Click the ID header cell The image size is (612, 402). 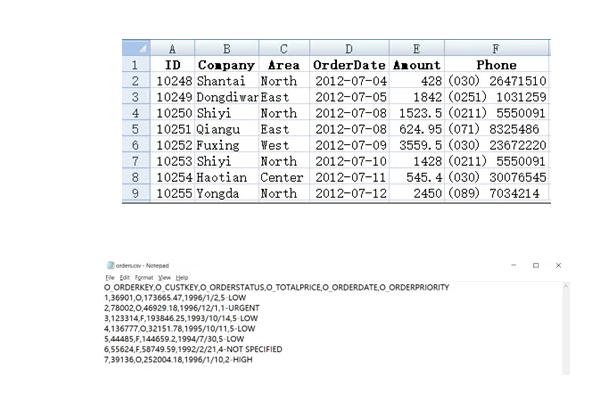tap(173, 64)
